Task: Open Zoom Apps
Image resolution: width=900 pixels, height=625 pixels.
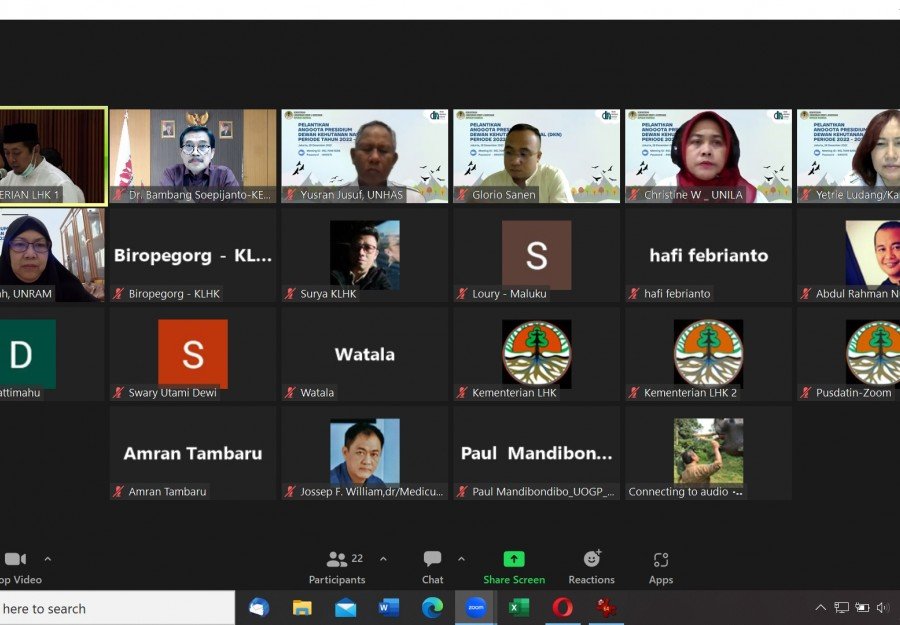Action: [x=661, y=567]
